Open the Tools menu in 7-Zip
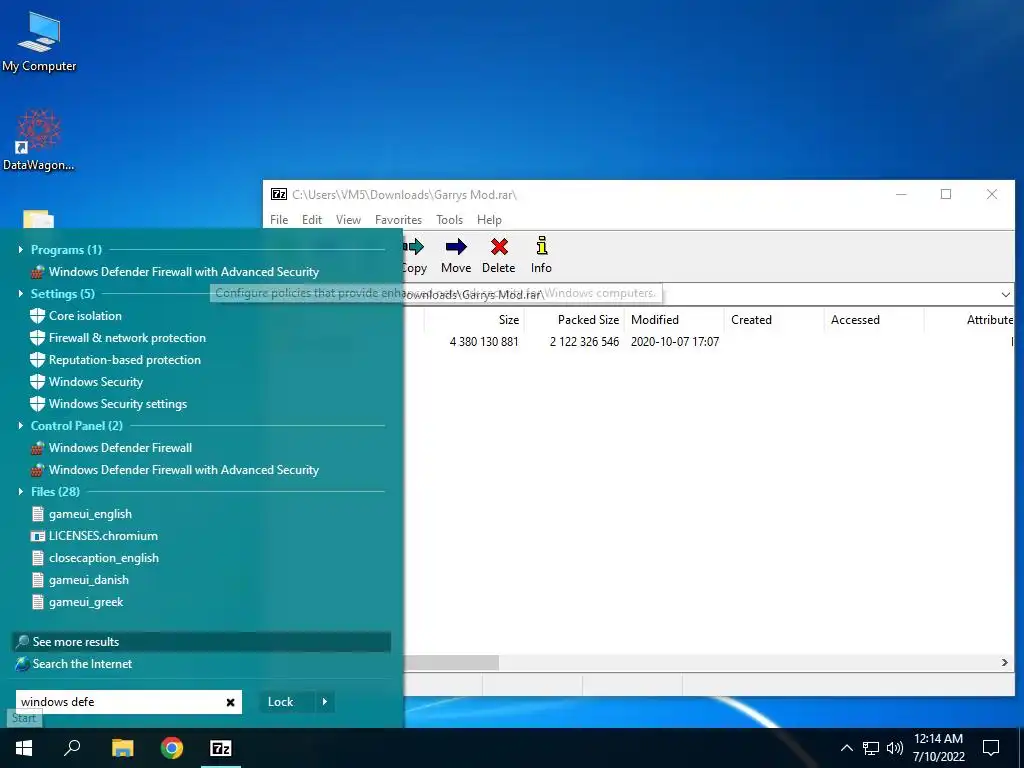This screenshot has height=768, width=1024. 449,220
